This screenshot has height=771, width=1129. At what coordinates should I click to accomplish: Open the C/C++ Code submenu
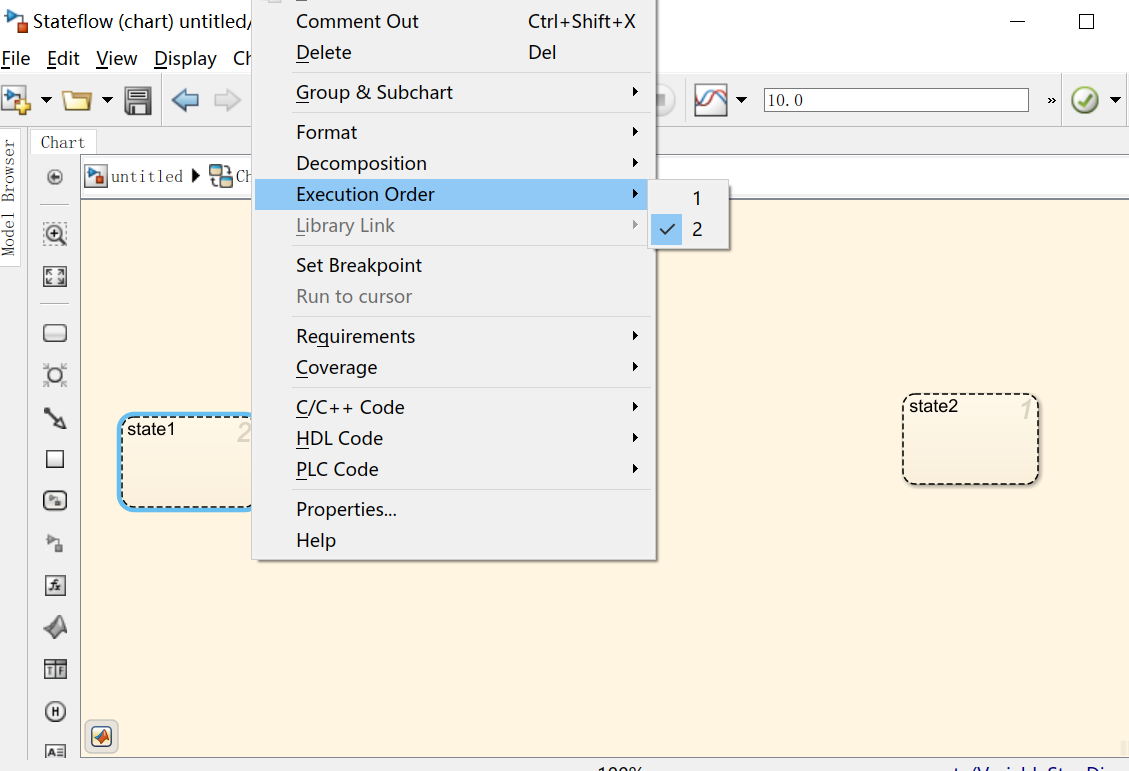pos(350,407)
